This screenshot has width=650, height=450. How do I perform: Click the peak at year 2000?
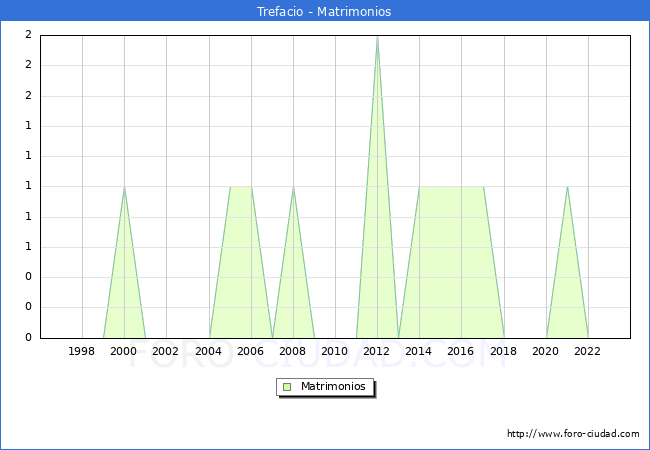(124, 187)
